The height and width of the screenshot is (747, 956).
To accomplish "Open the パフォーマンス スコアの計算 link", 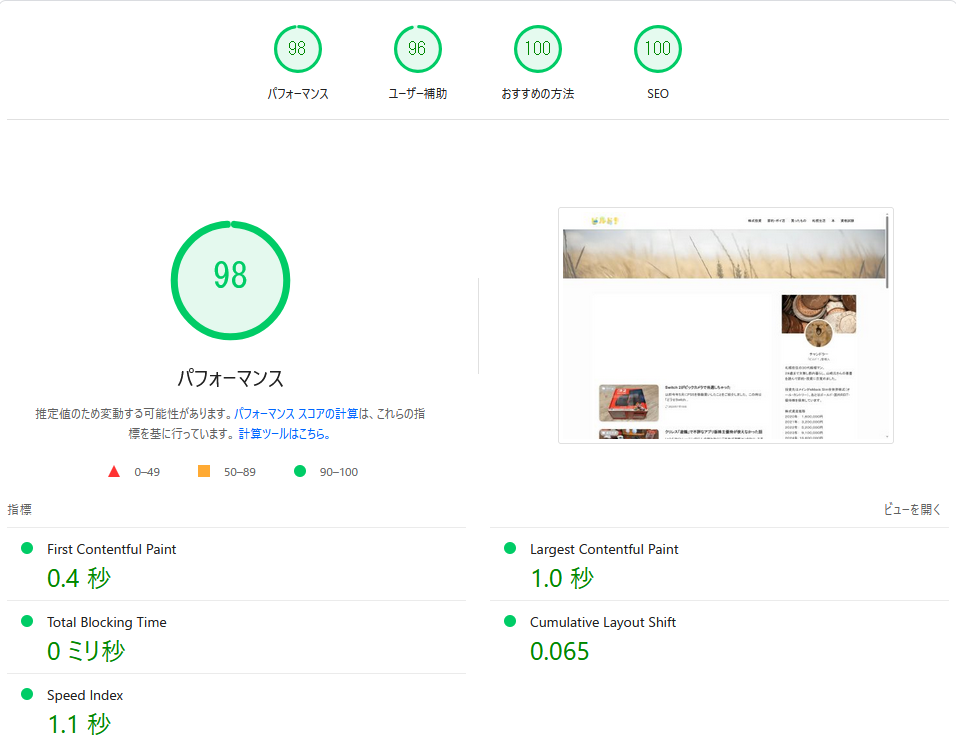I will tap(296, 413).
